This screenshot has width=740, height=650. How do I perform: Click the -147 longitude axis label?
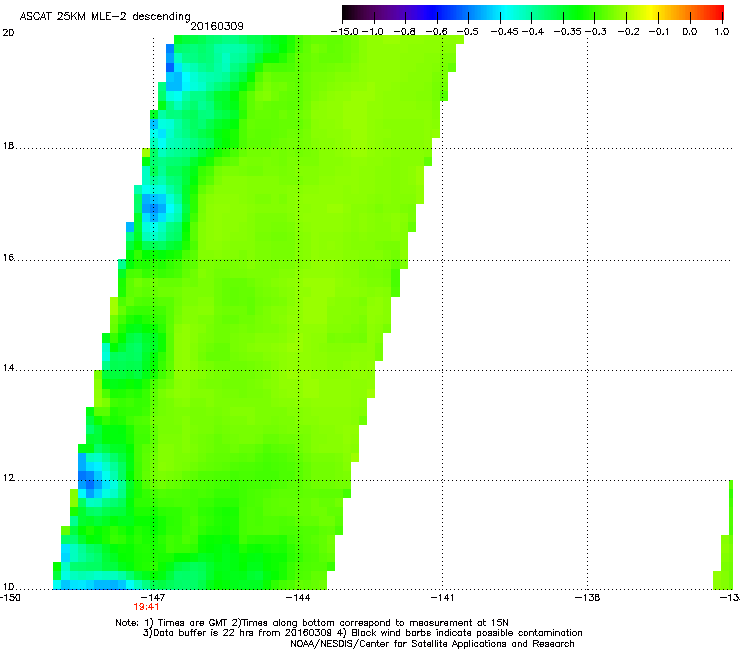(153, 598)
